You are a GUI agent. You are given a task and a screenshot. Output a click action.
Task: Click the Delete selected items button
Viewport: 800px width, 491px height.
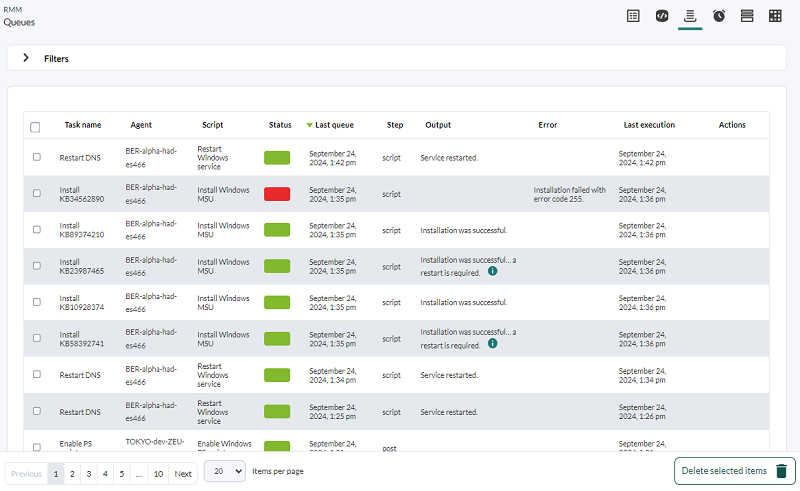(735, 471)
